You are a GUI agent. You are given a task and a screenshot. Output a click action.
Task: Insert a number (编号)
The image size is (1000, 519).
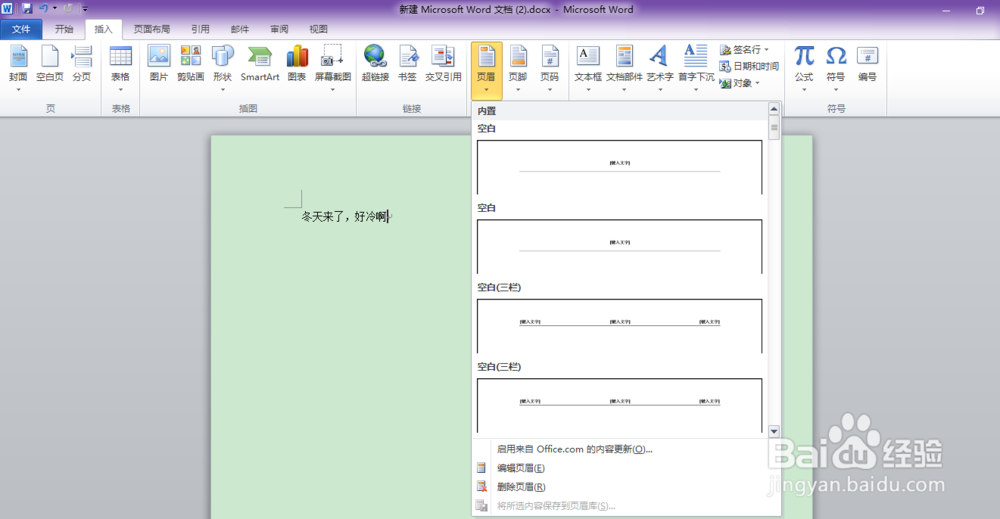(x=867, y=64)
